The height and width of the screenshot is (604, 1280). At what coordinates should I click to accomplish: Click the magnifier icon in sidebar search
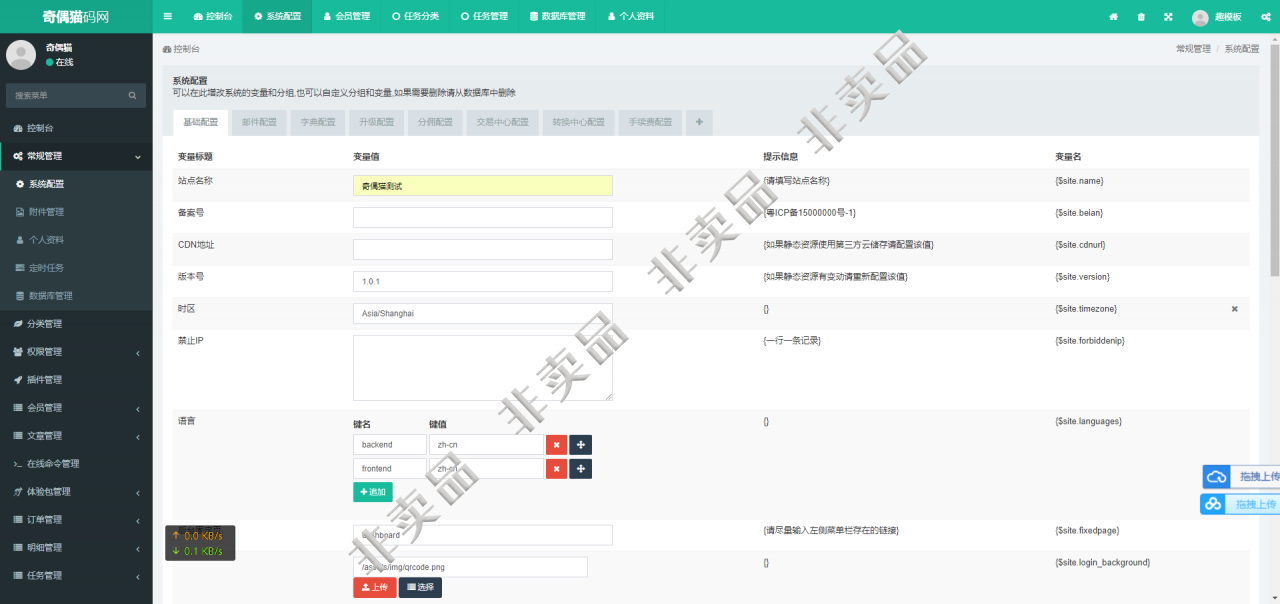click(x=132, y=96)
